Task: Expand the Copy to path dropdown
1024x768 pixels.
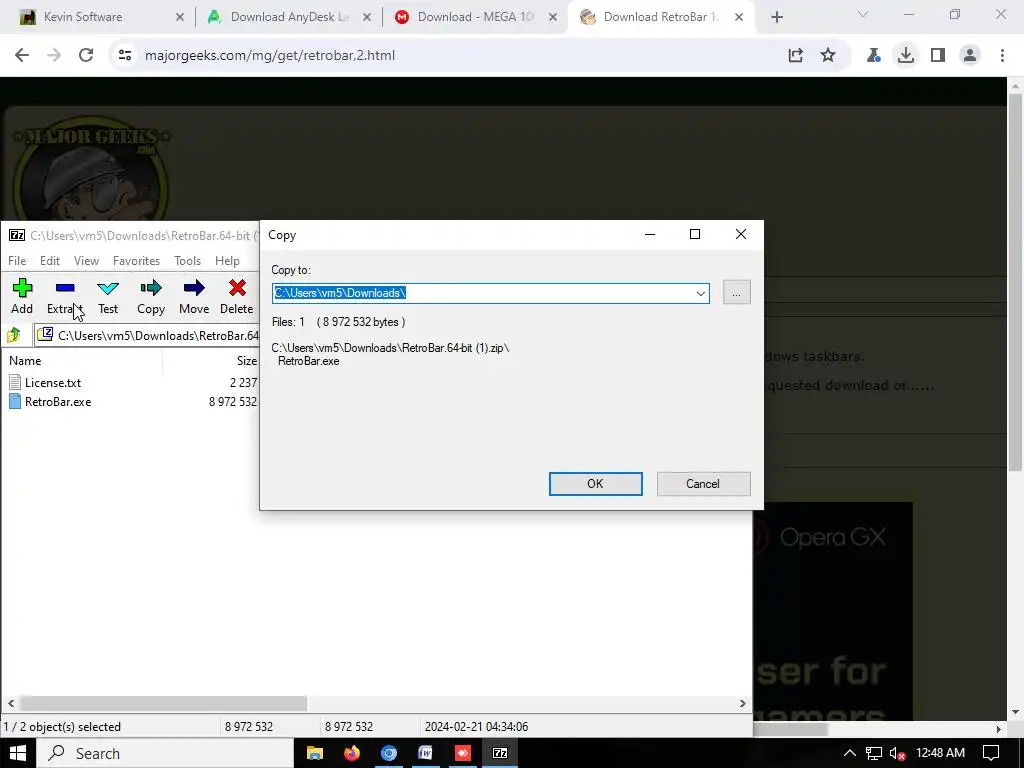Action: (701, 293)
